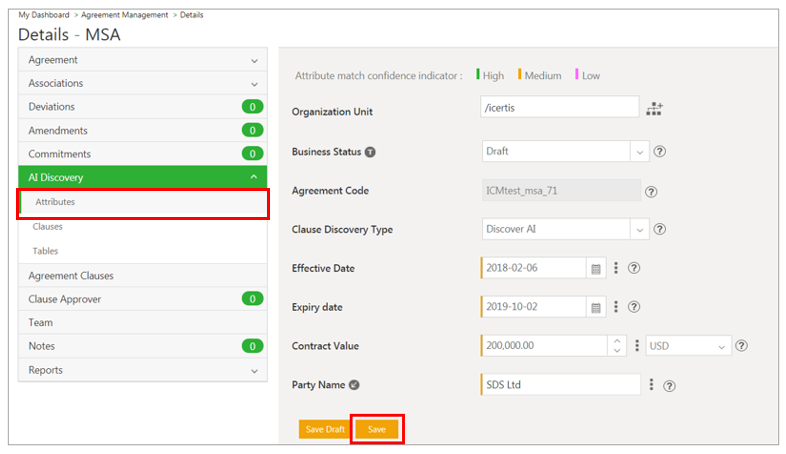Image resolution: width=786 pixels, height=454 pixels.
Task: Click the Medium confidence indicator legend
Action: tap(539, 75)
